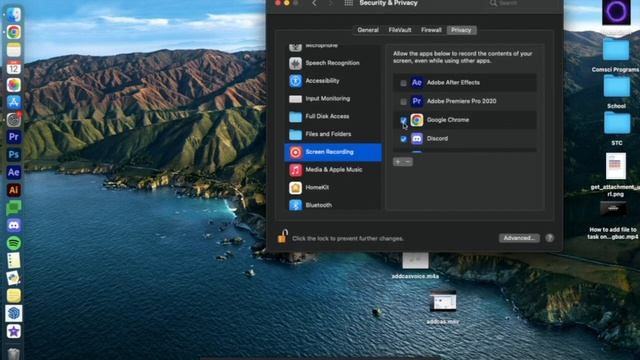640x360 pixels.
Task: Open purple star app in dock
Action: pos(13,331)
